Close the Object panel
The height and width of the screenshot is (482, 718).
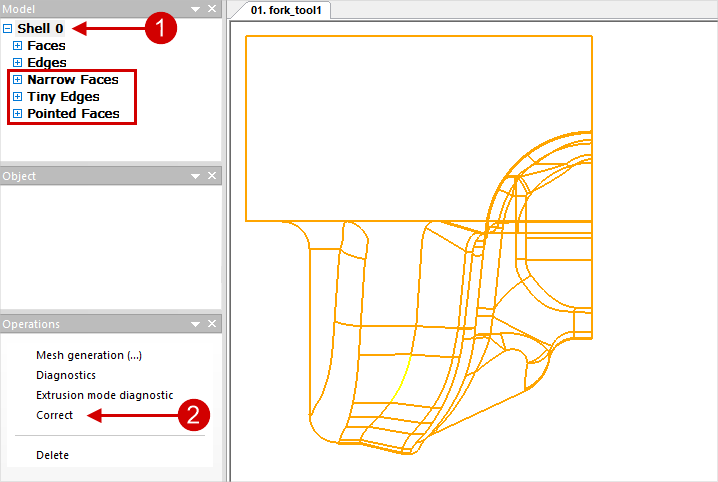click(x=211, y=176)
